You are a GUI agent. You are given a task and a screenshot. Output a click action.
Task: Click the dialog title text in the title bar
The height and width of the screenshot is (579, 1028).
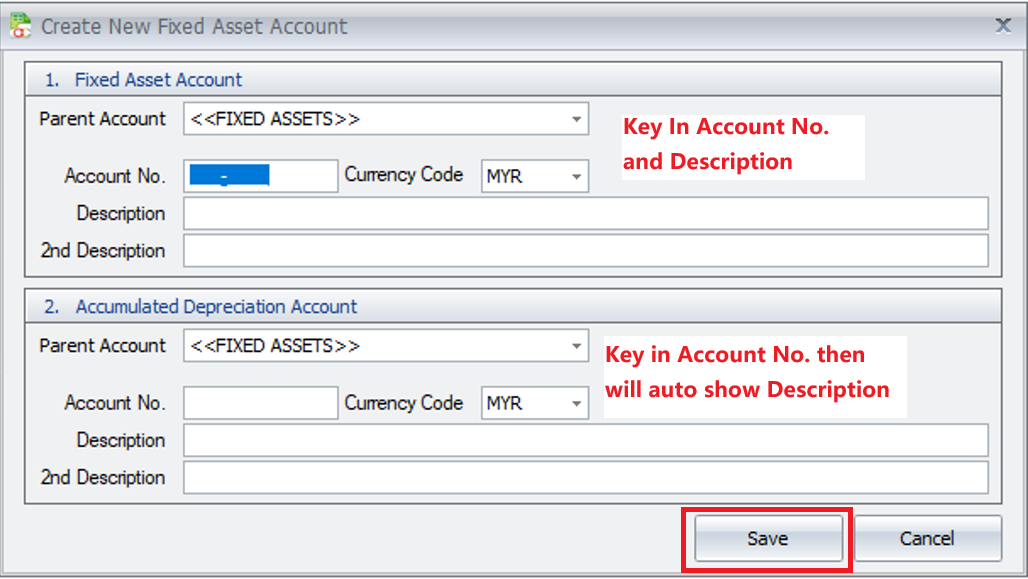click(194, 27)
